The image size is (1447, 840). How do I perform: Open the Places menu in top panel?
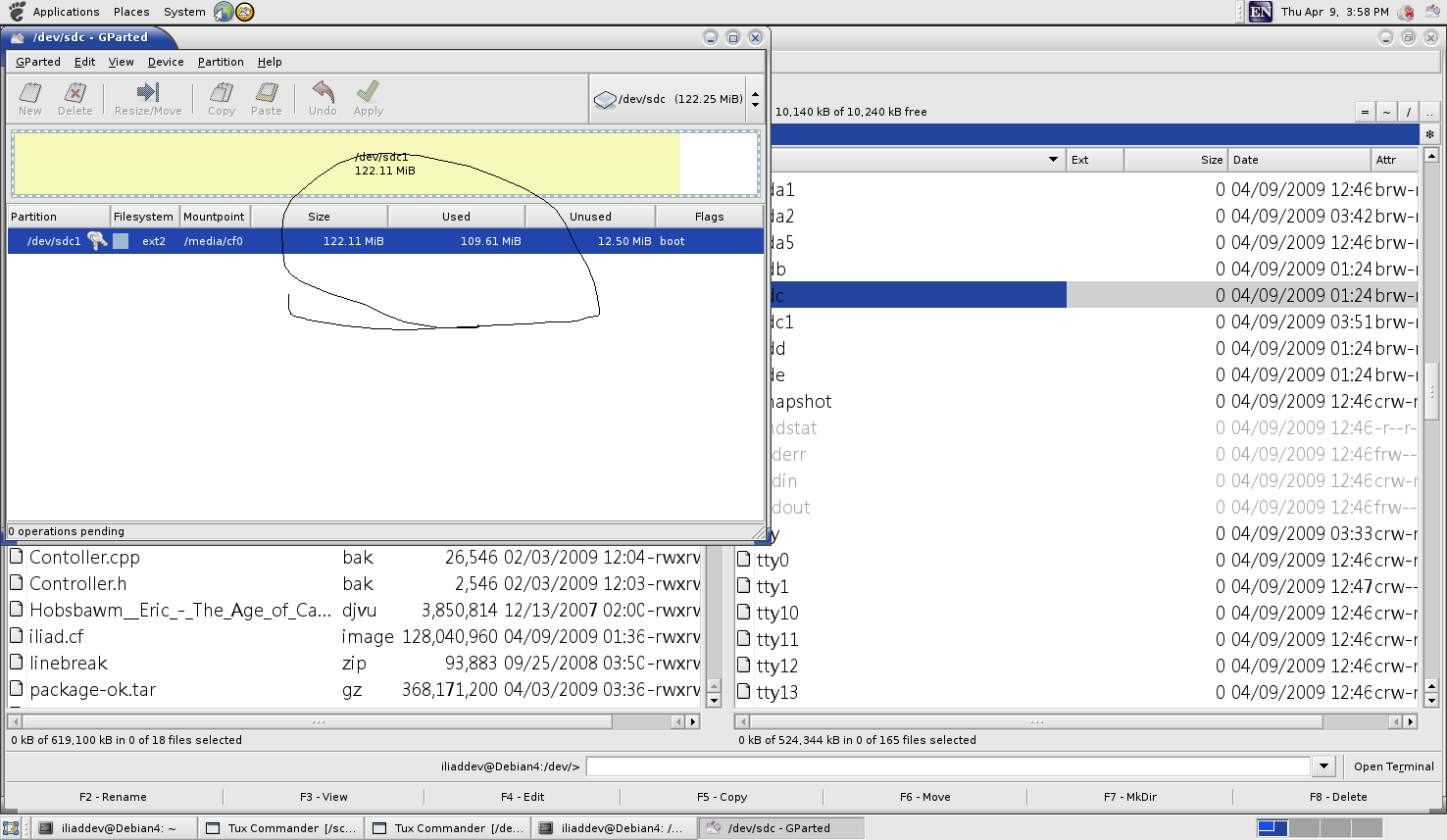point(131,12)
